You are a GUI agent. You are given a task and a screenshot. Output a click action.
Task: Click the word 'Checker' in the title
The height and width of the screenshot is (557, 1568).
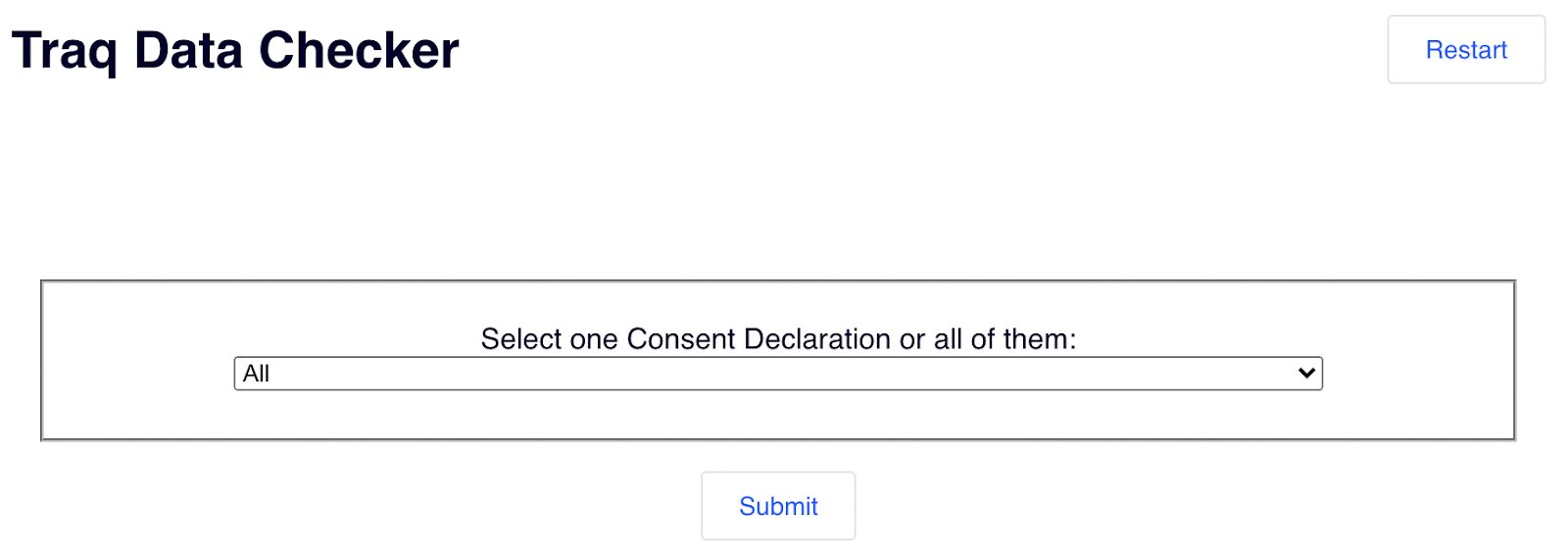click(x=359, y=51)
